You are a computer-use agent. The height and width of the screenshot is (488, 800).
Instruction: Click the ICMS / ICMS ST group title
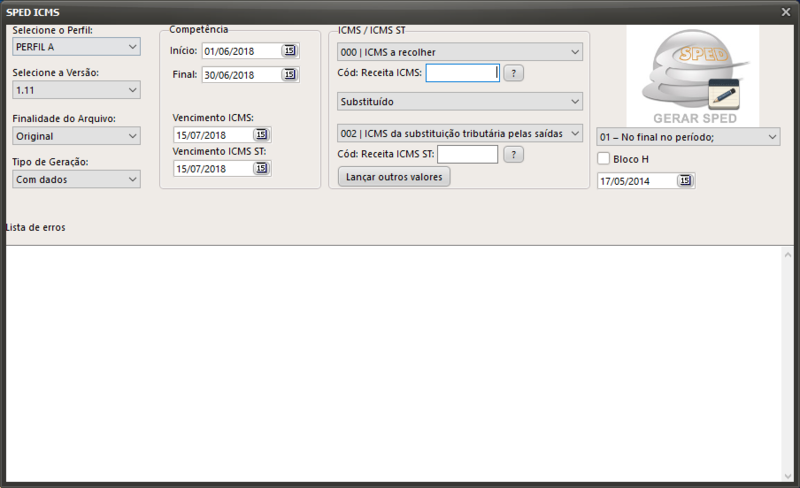pos(371,30)
